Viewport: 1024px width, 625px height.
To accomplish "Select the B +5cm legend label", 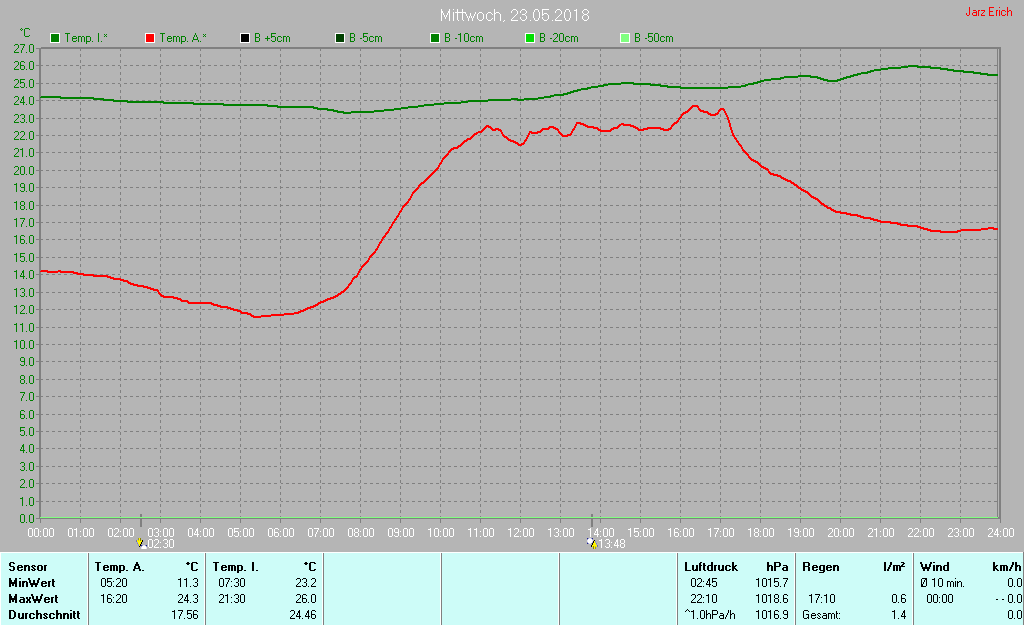I will pos(272,38).
